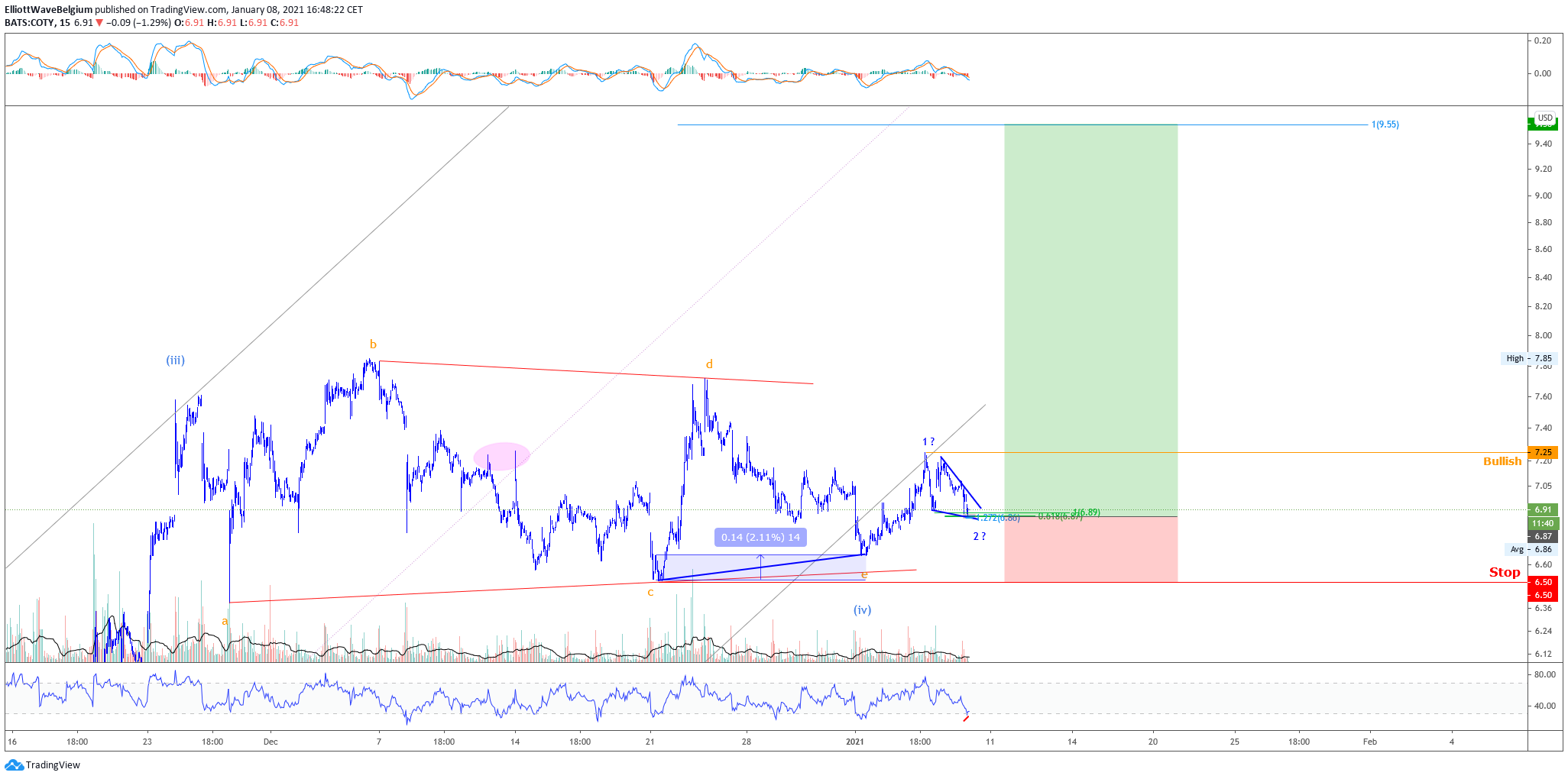Click the 80.00 RSI scale value
1568x779 pixels.
tap(1545, 674)
